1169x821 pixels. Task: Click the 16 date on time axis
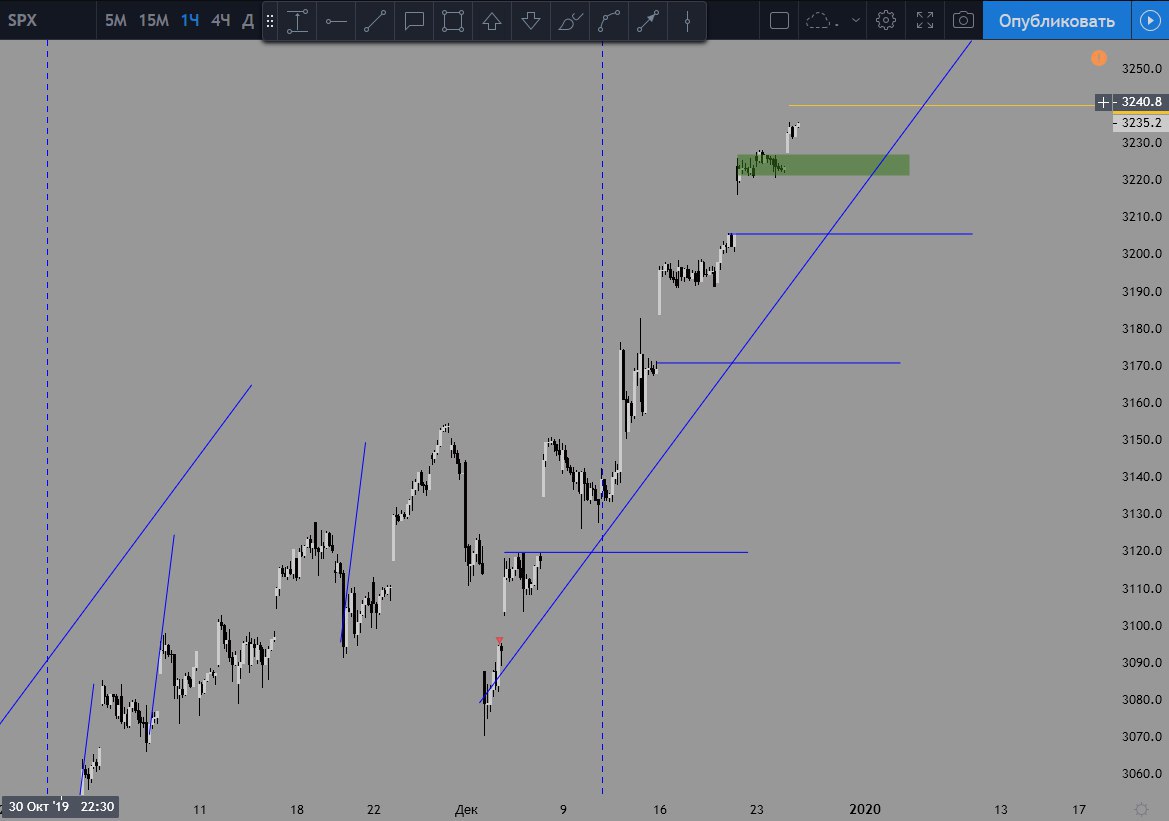click(660, 809)
